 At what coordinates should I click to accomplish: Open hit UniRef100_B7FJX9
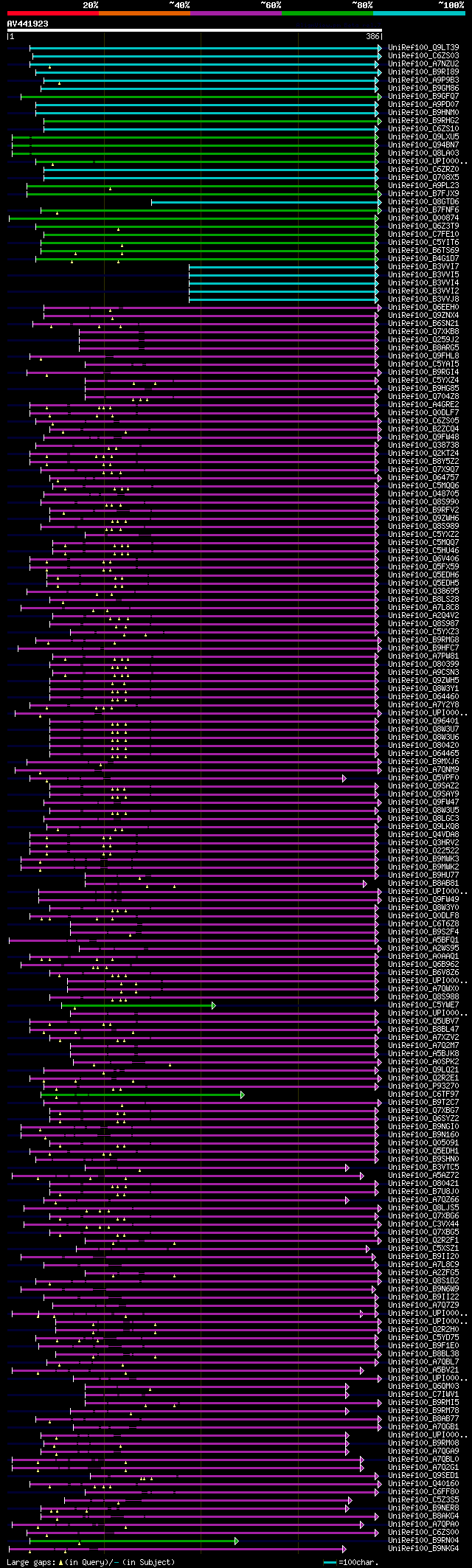tap(423, 194)
